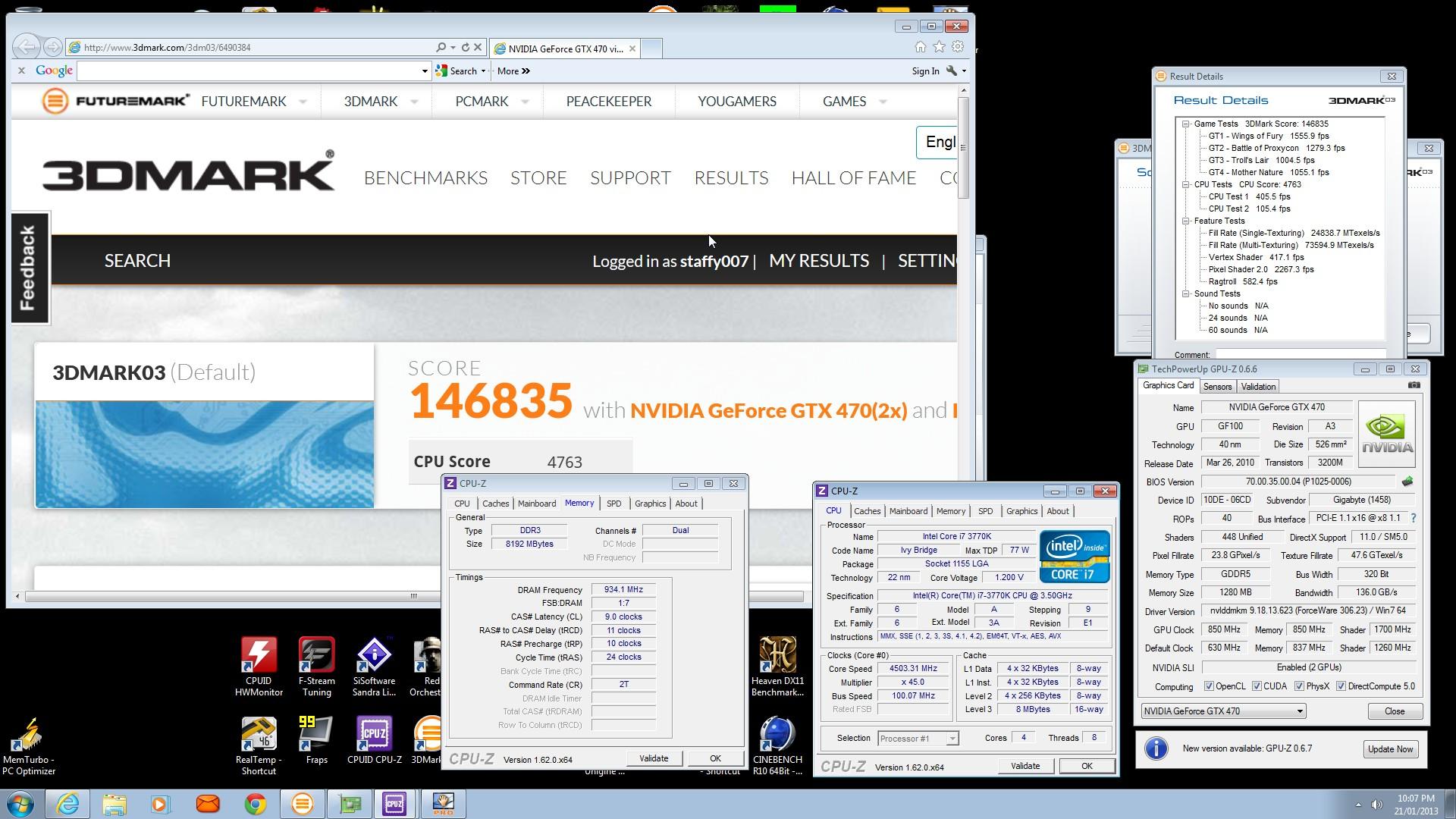The image size is (1456, 819).
Task: Toggle the CUDA checkbox in GPU-Z
Action: (x=1257, y=686)
